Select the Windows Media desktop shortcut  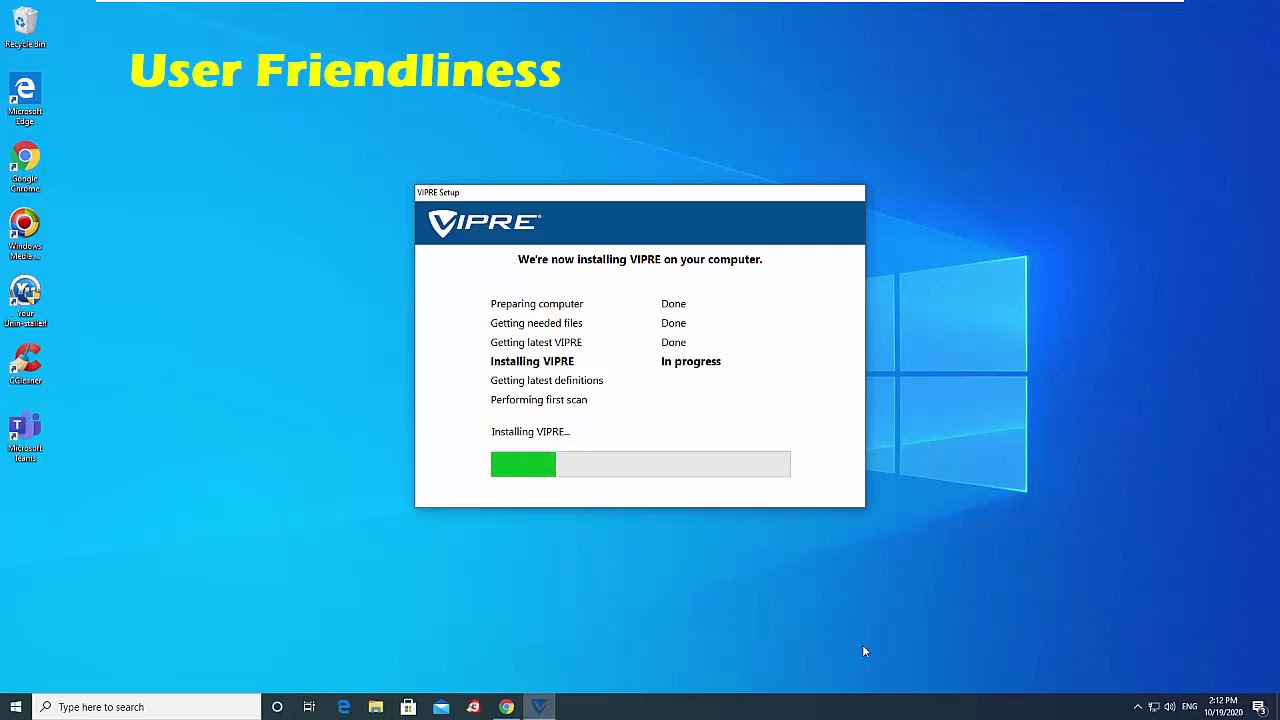coord(25,236)
